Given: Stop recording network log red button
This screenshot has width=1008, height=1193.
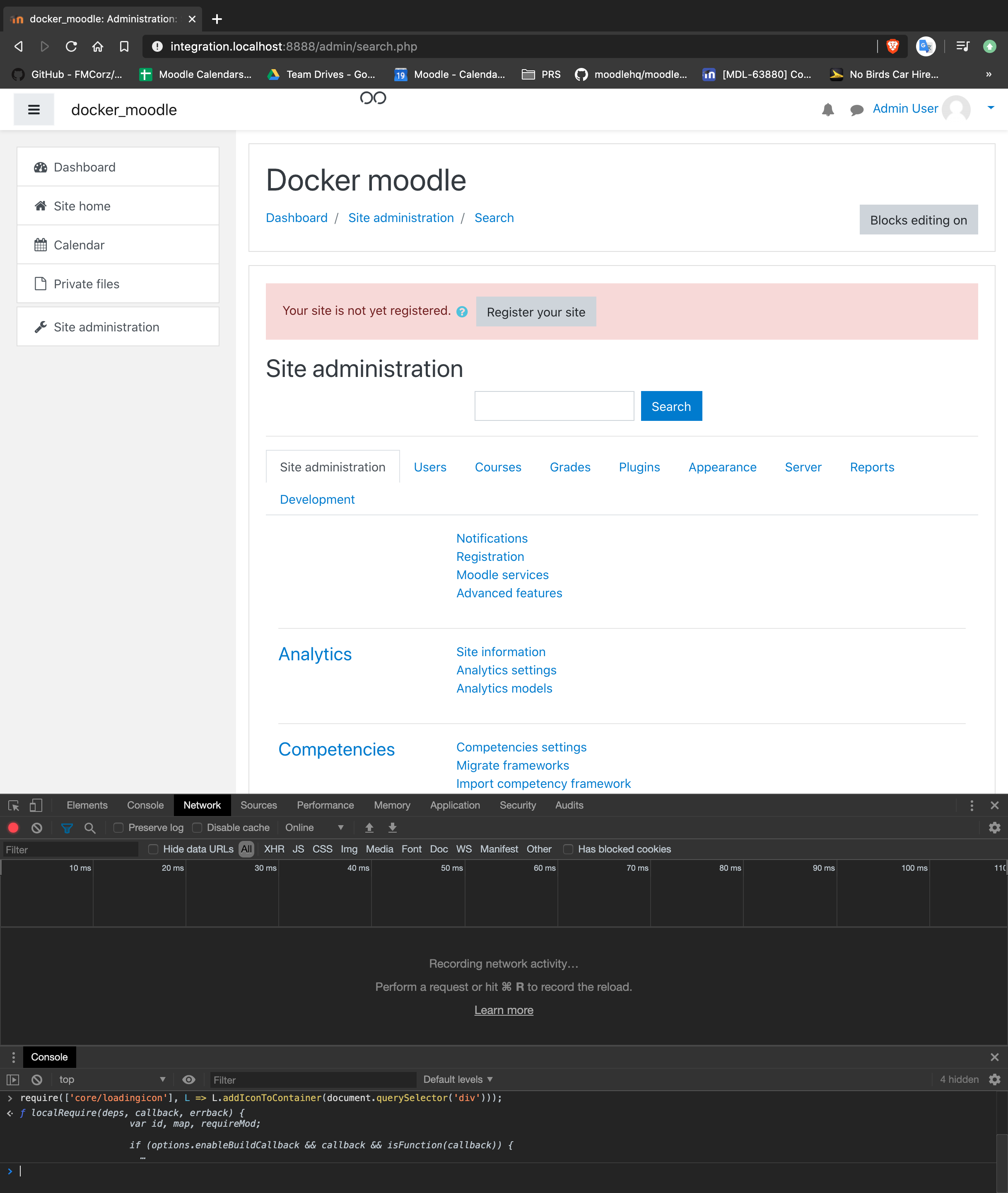Looking at the screenshot, I should click(x=13, y=827).
